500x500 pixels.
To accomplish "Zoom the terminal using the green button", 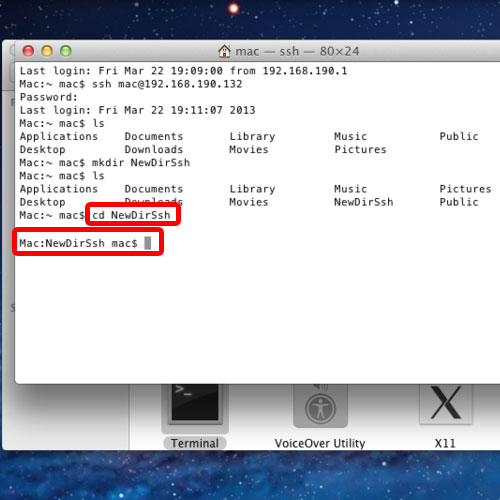I will [x=66, y=51].
